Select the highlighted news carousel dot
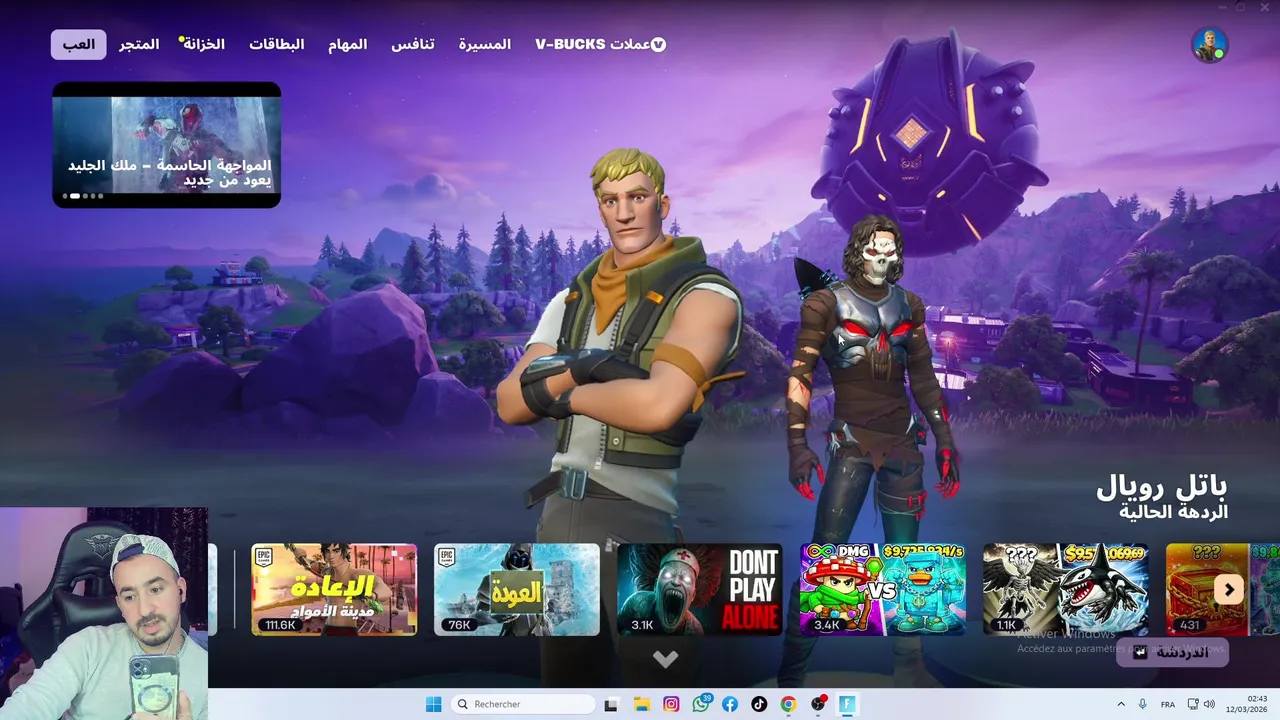 75,196
